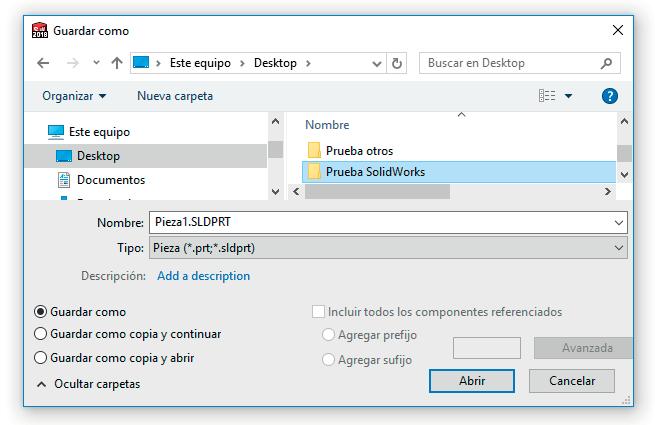Close the 'Guardar como' dialog

(618, 30)
